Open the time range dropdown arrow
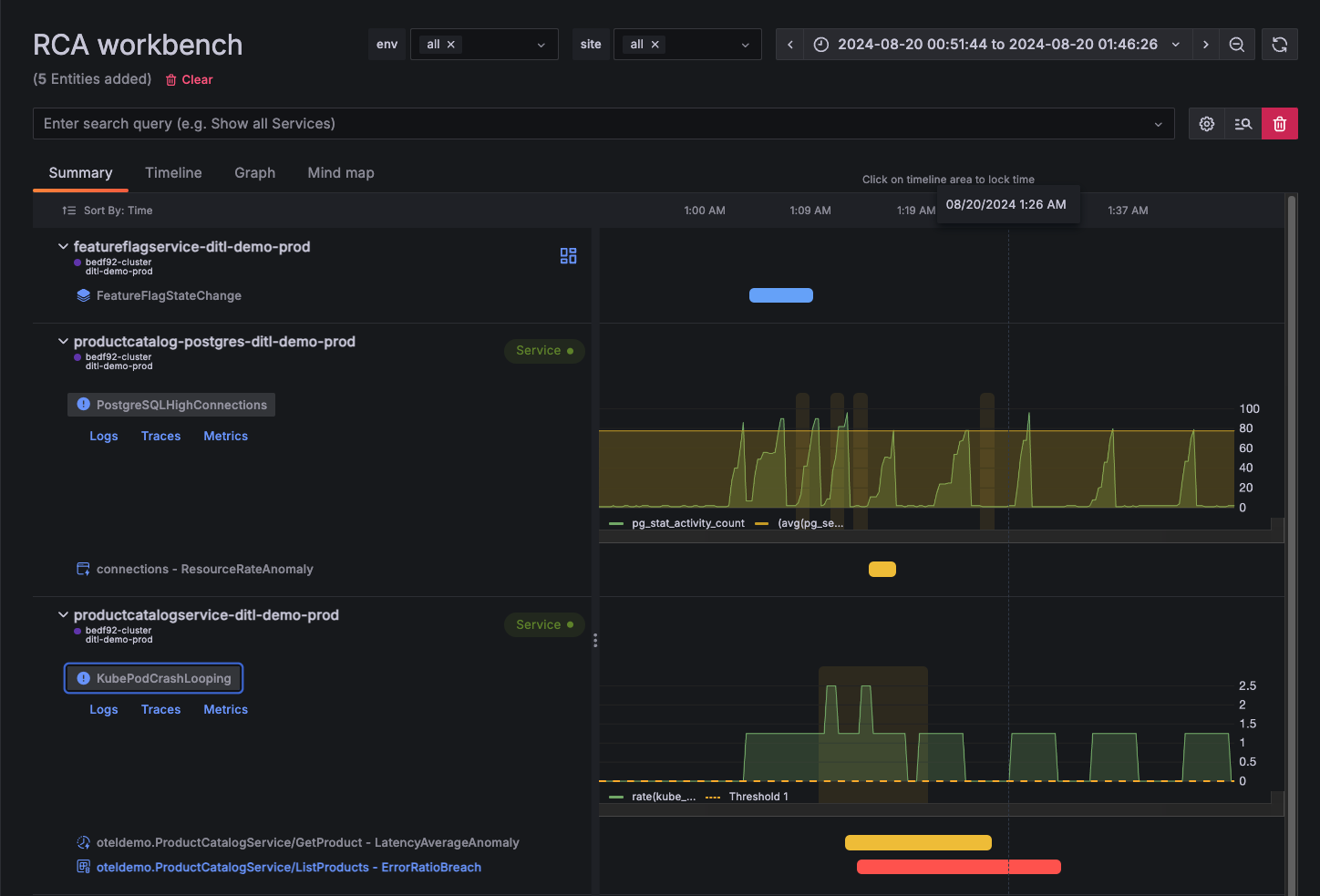 click(x=1176, y=44)
